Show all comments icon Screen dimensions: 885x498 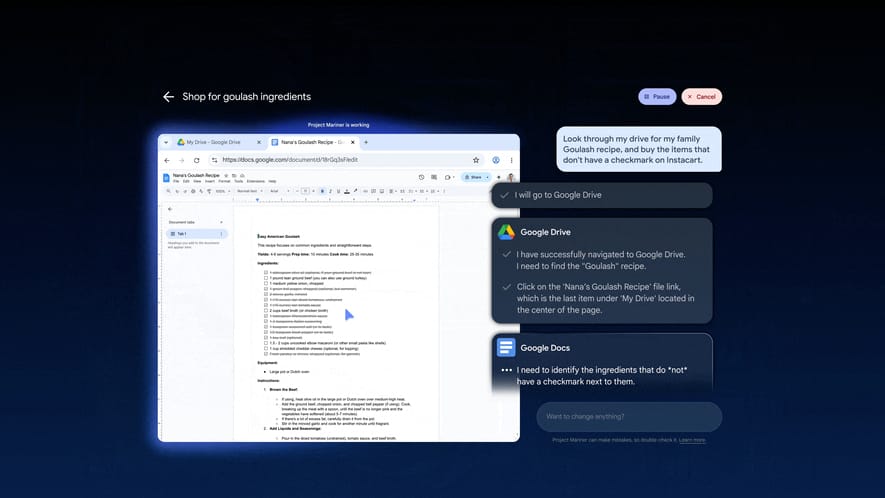pyautogui.click(x=434, y=177)
